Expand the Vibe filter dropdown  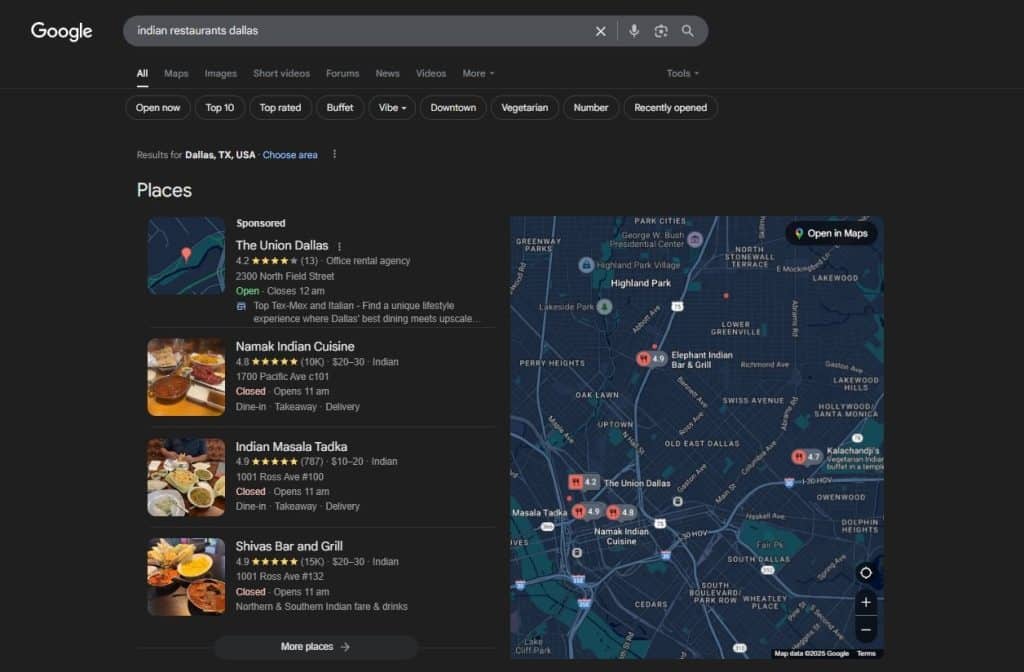[x=392, y=108]
